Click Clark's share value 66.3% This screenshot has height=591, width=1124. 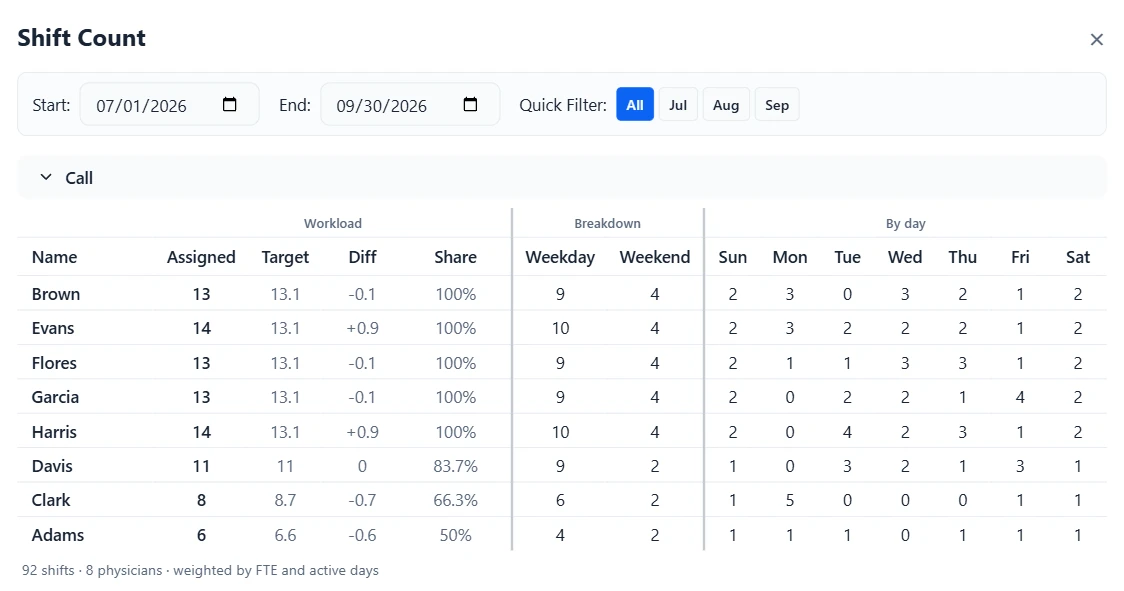[x=456, y=500]
